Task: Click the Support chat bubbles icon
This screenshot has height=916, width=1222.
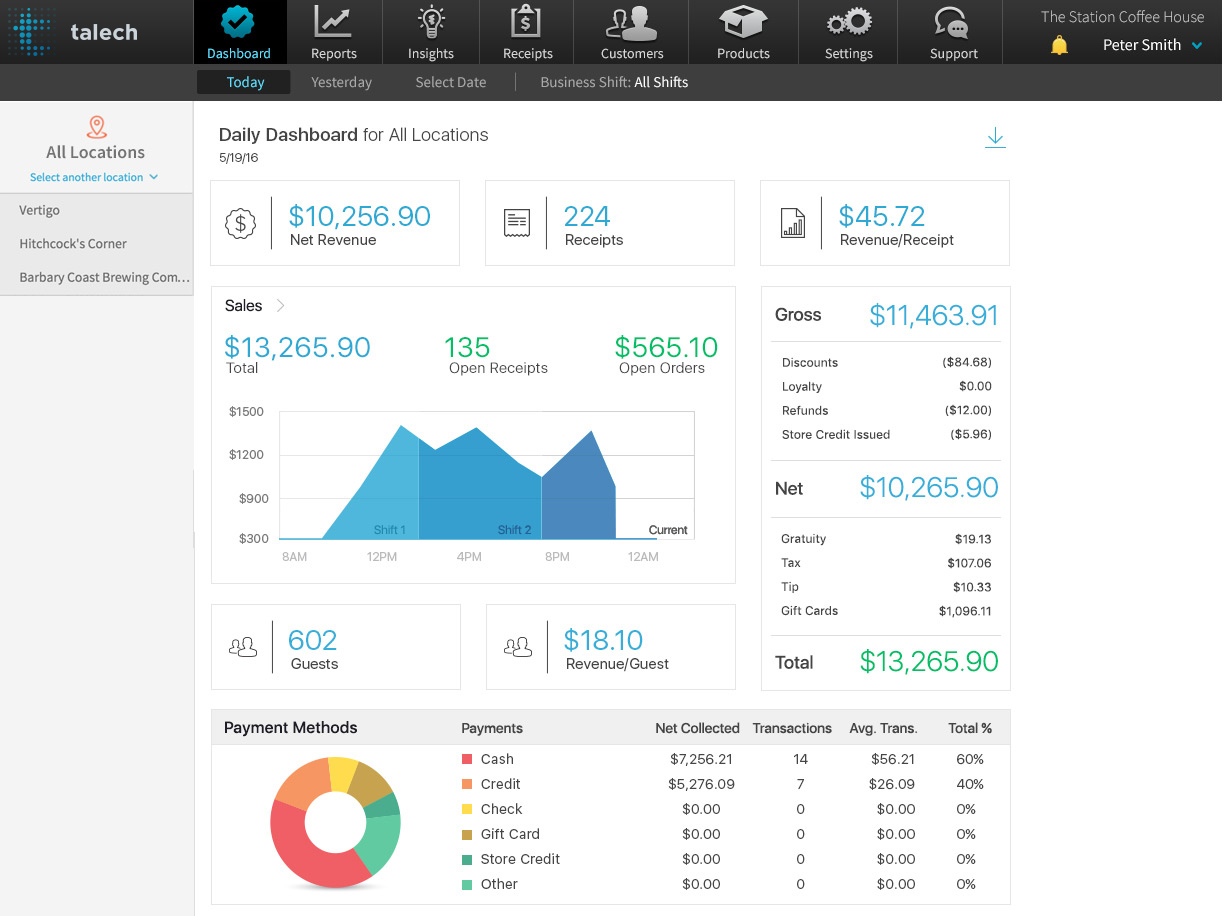Action: pyautogui.click(x=953, y=22)
